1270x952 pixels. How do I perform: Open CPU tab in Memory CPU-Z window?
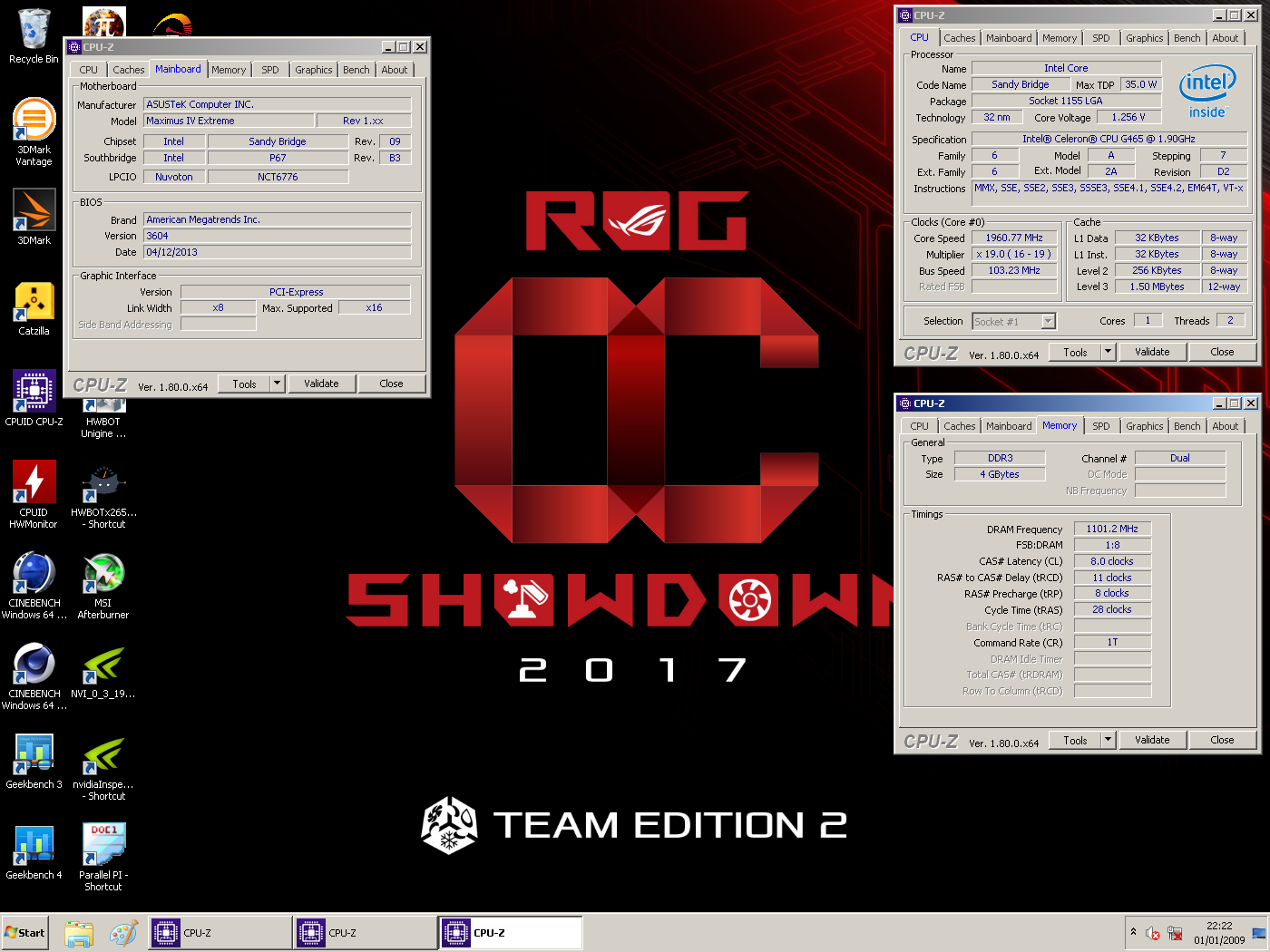point(920,426)
